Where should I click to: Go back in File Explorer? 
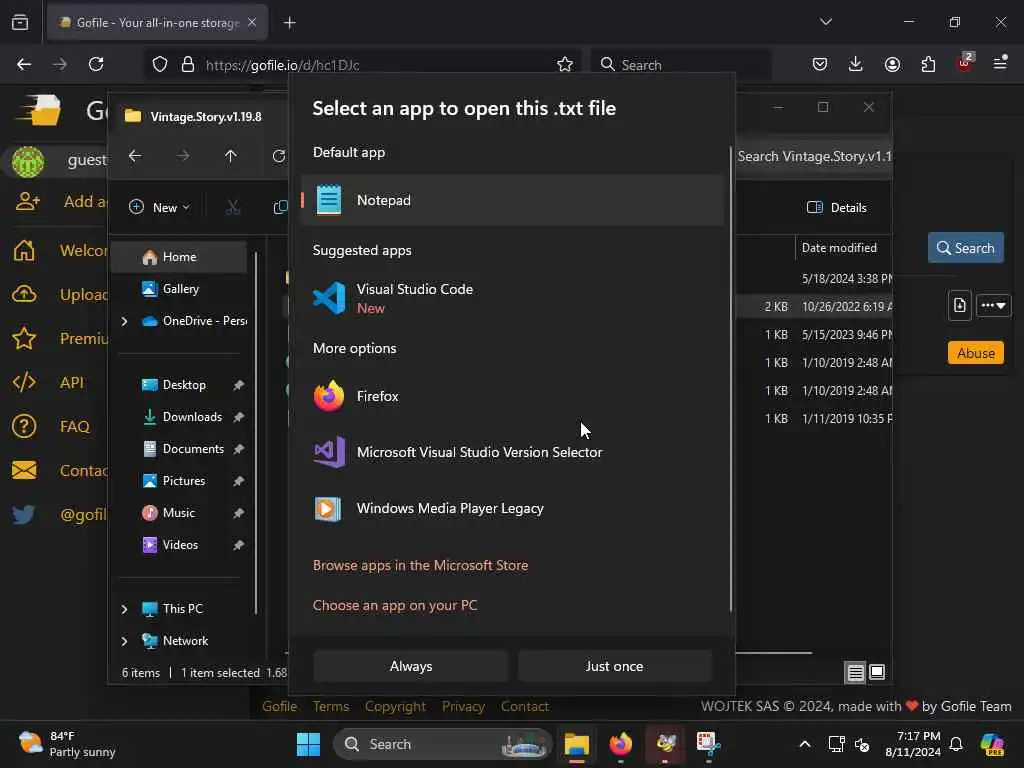click(x=135, y=156)
